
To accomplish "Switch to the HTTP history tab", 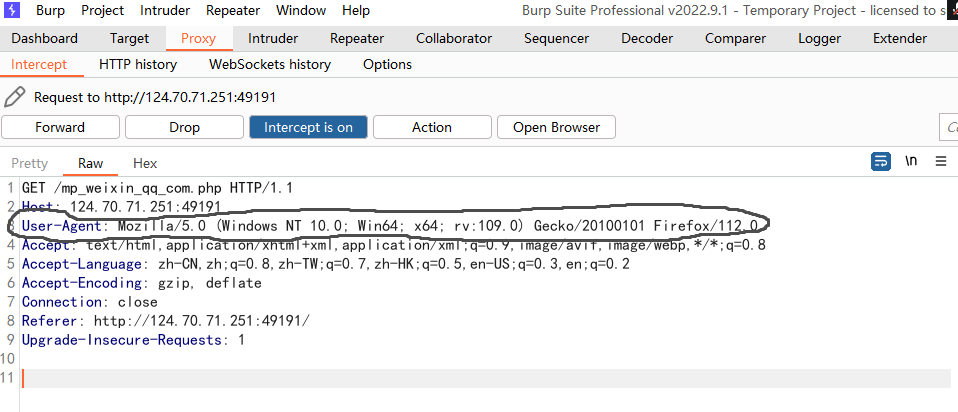I will (138, 64).
